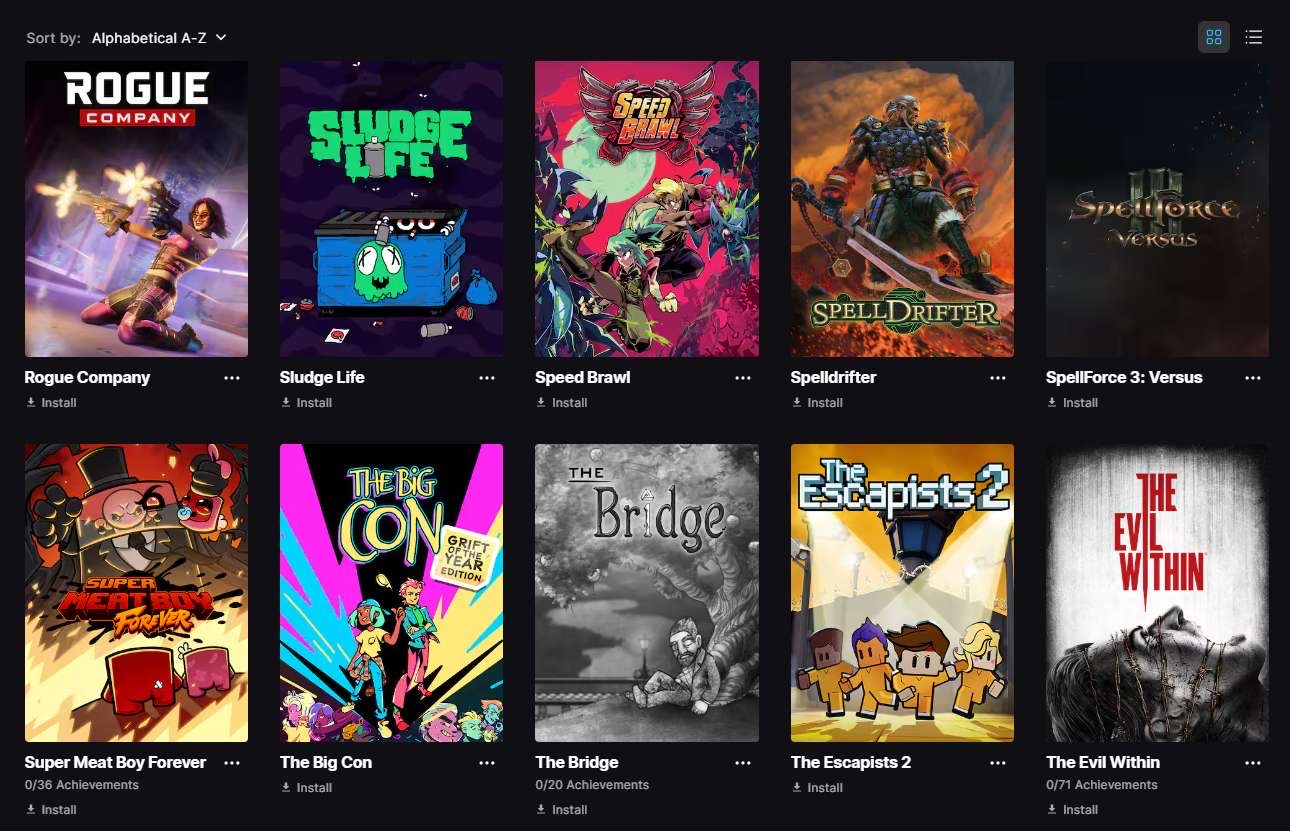Open the Sort by Alphabetical A-Z dropdown

(159, 38)
